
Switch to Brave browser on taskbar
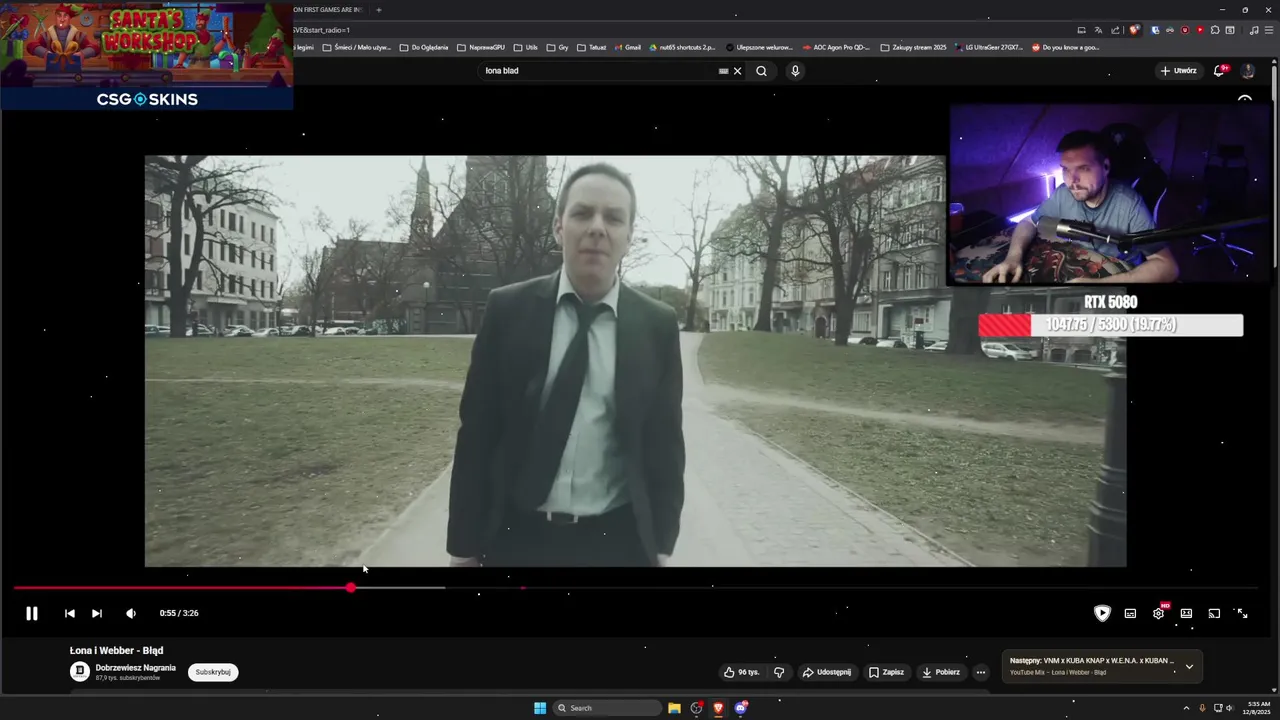point(718,708)
